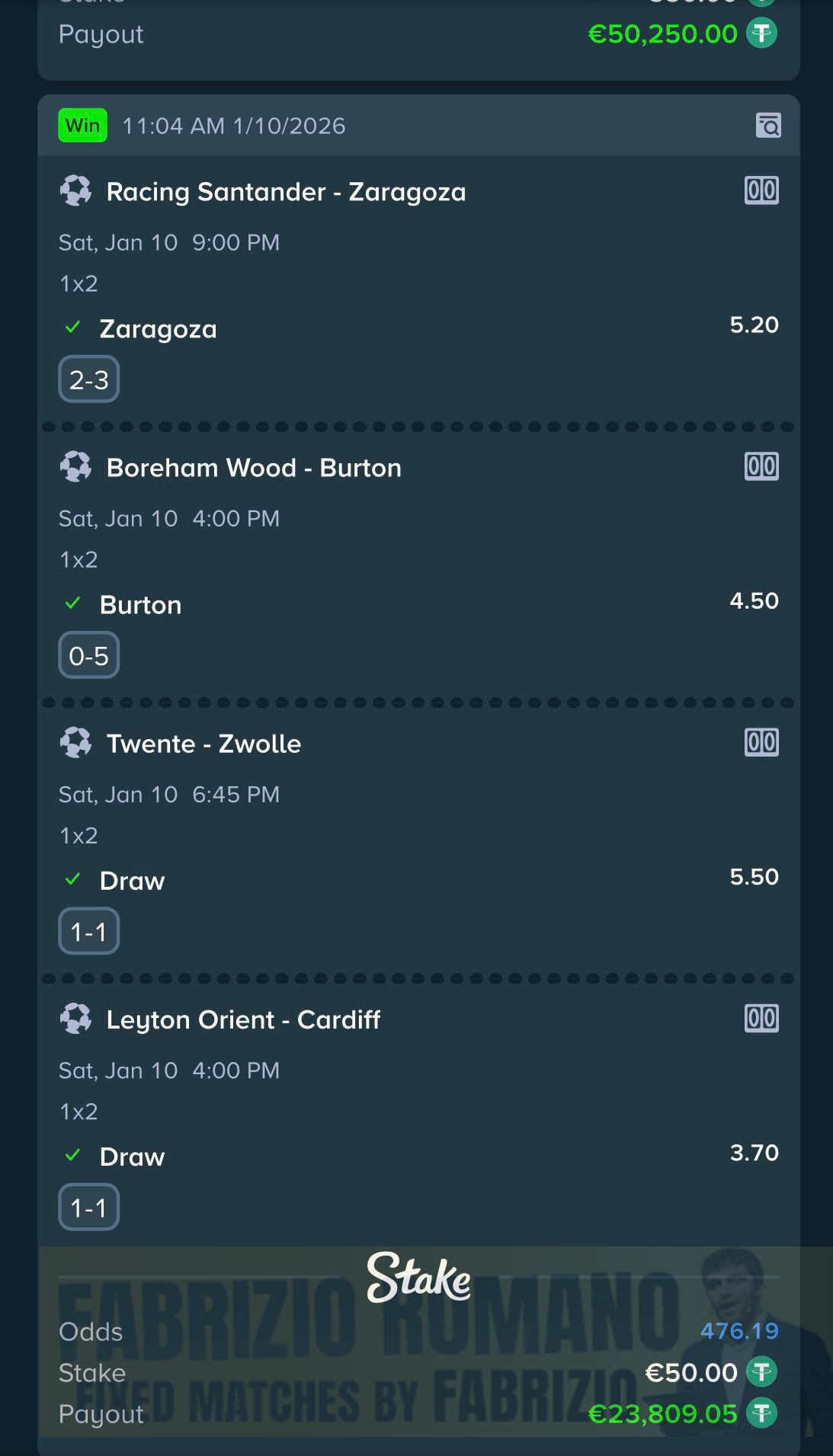Open the scoreboard icon for the Cardiff match

(x=761, y=1019)
